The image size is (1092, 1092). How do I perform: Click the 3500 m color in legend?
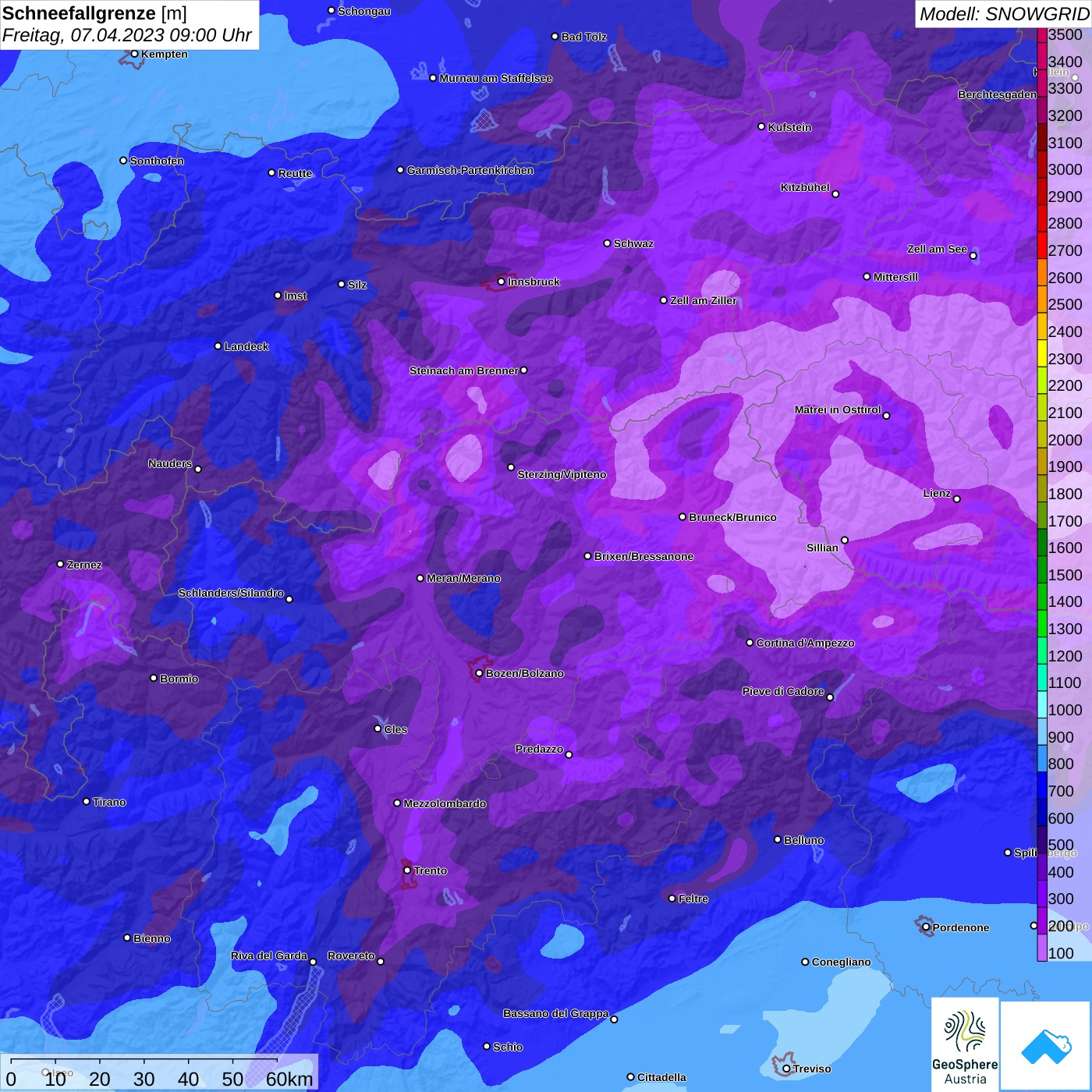pyautogui.click(x=1042, y=34)
